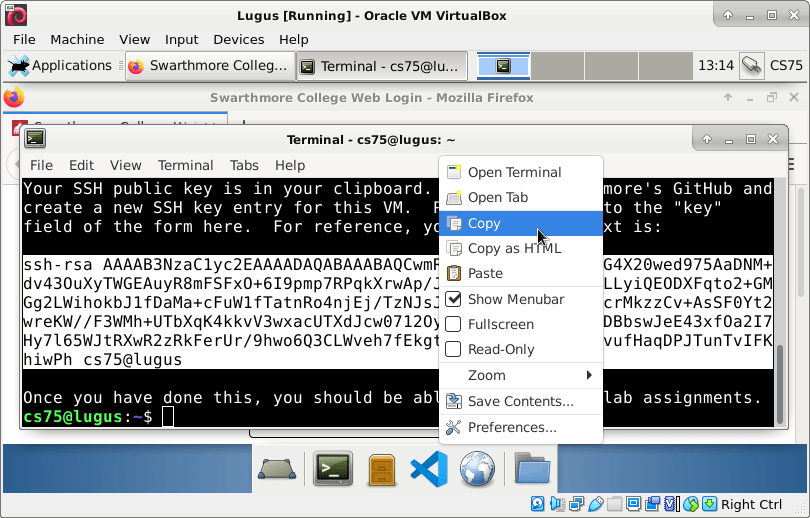This screenshot has height=518, width=810.
Task: Click the display monitor status icon
Action: pos(633,504)
